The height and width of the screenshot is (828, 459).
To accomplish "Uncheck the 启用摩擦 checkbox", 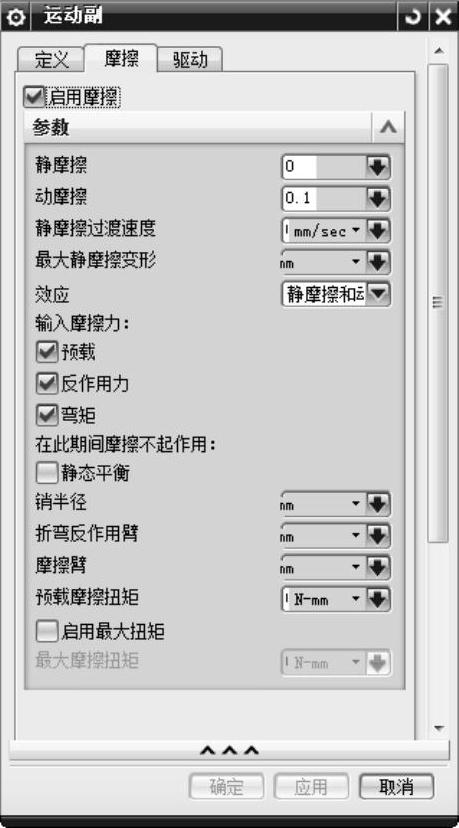I will (x=34, y=97).
